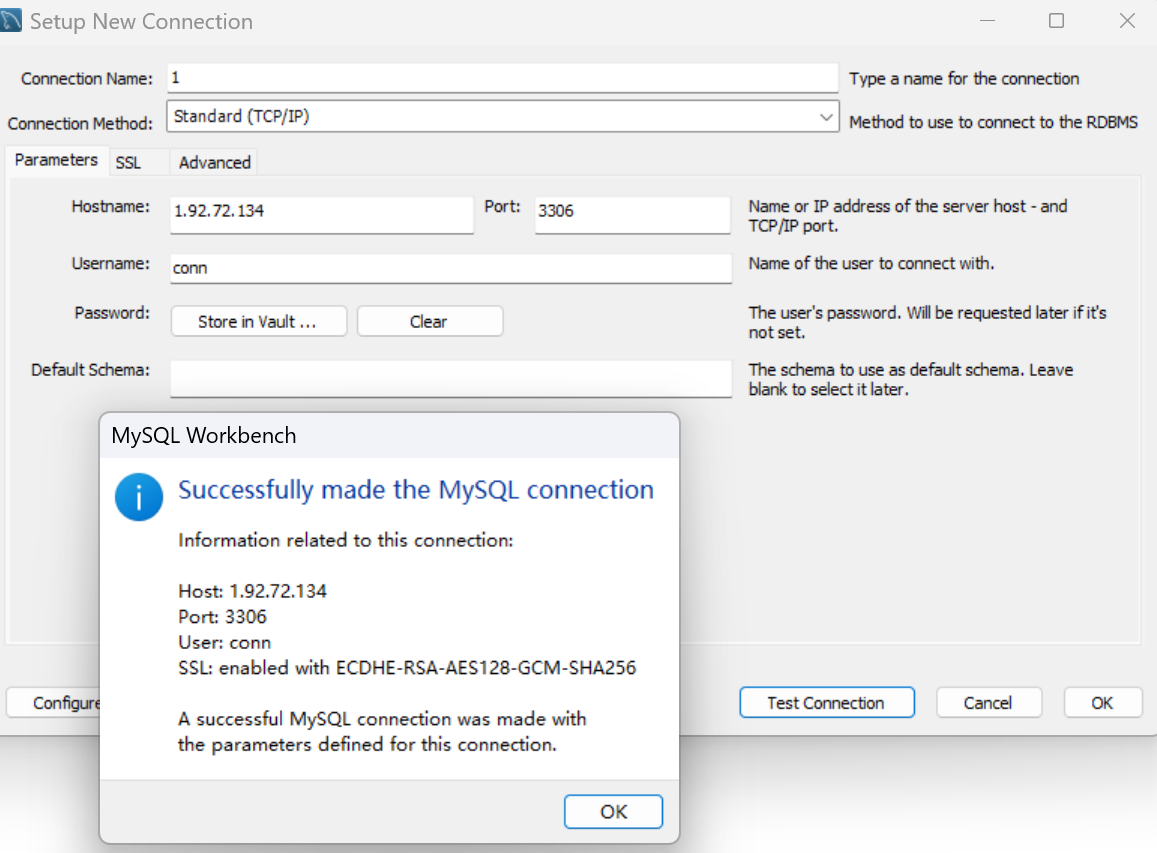Open the Connection Method dropdown
Image resolution: width=1157 pixels, height=853 pixels.
coord(502,117)
